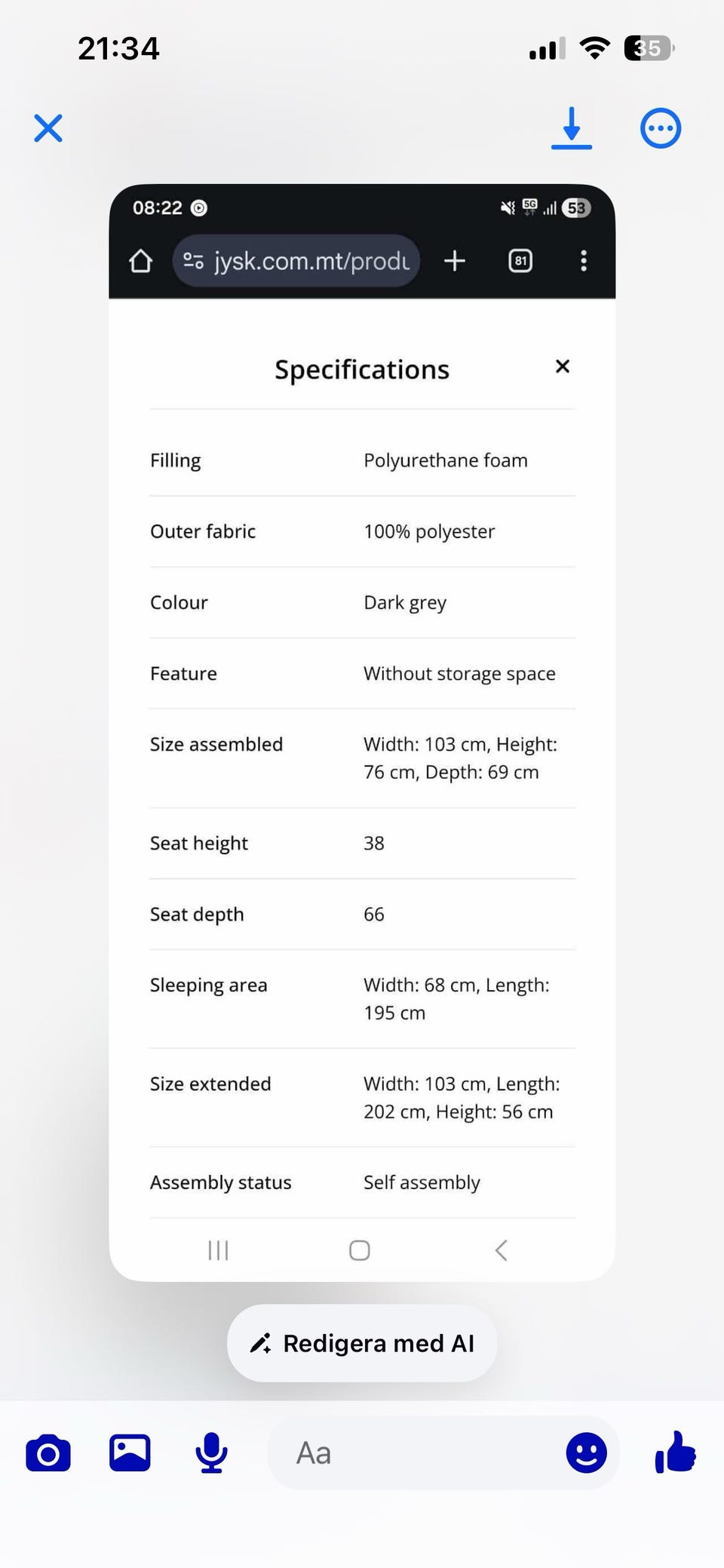Tap the Android recent apps button
724x1568 pixels.
click(218, 1250)
